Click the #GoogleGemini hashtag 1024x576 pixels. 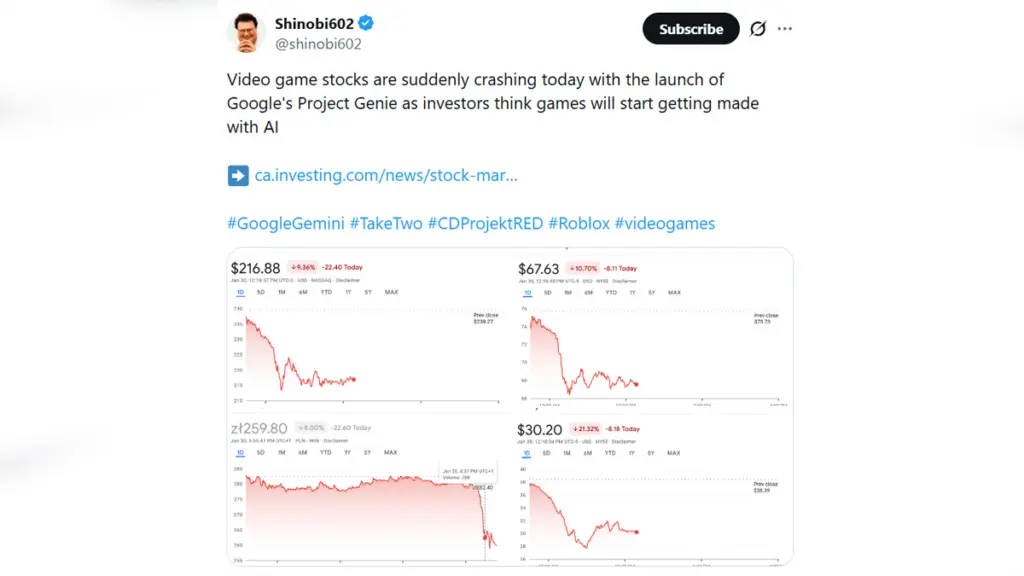tap(286, 223)
